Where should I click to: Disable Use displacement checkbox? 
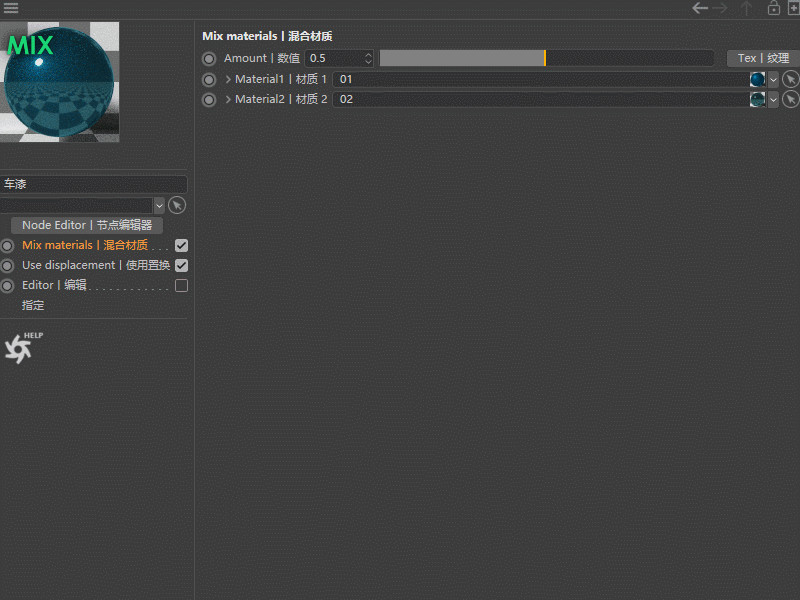click(181, 265)
